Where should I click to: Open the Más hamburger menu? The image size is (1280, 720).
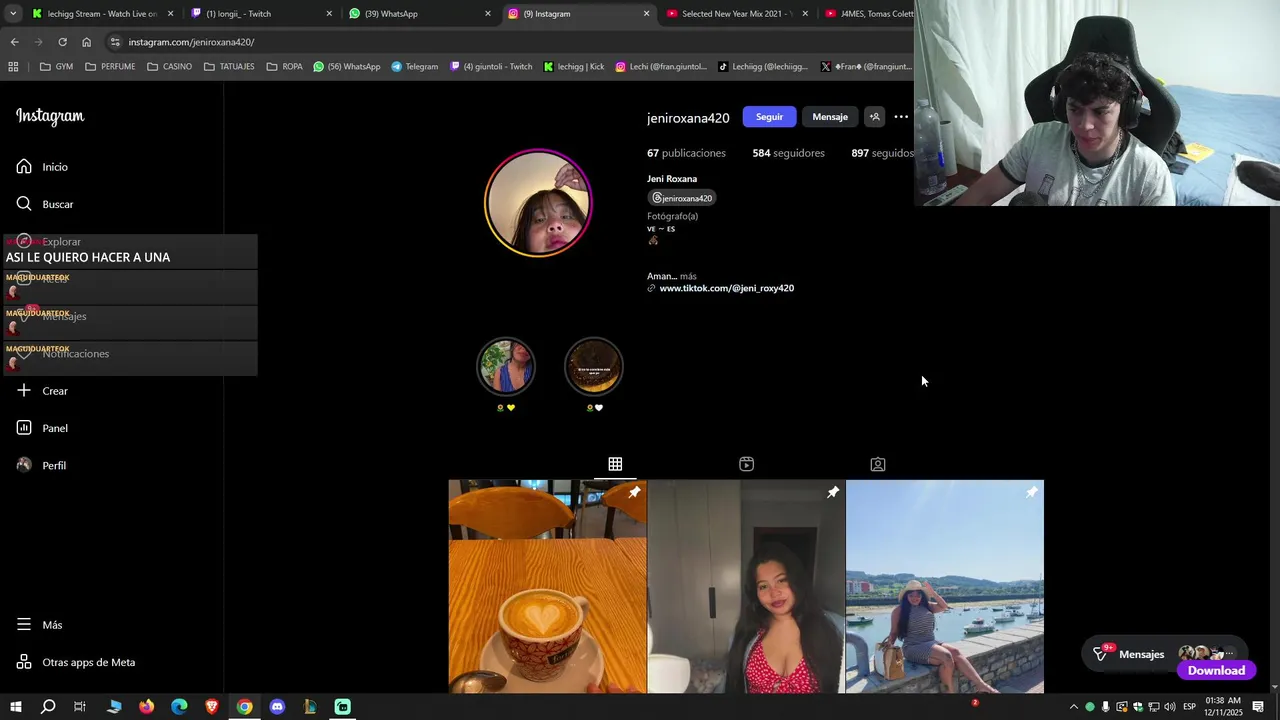24,625
